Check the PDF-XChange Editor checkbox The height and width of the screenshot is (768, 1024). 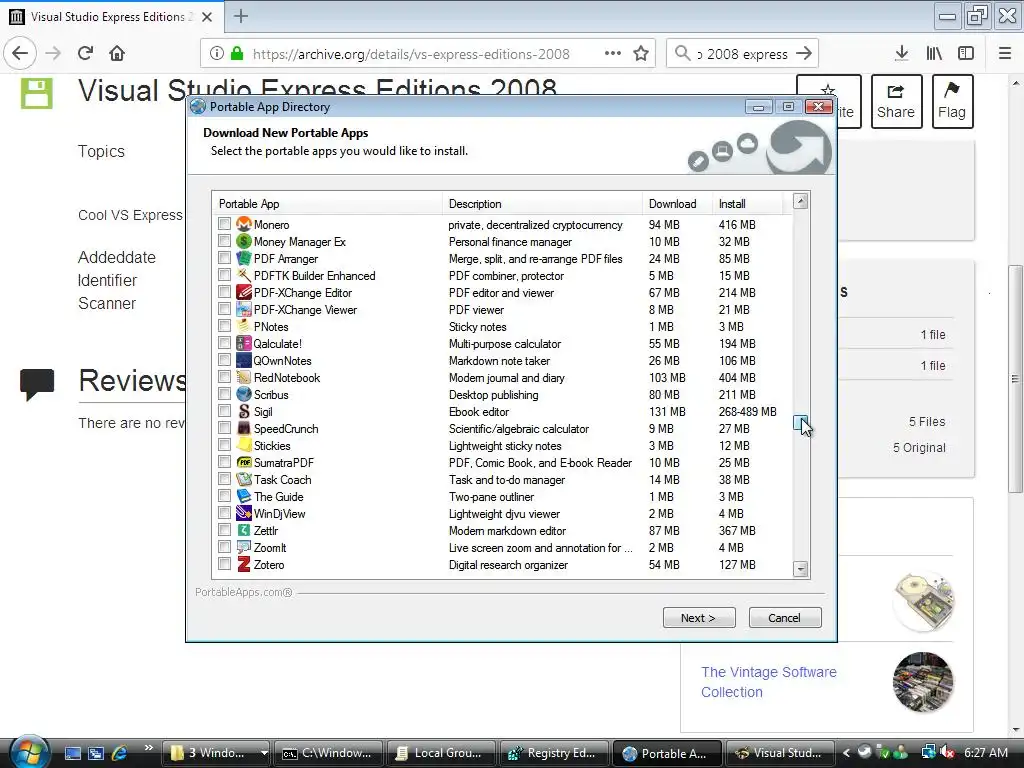(225, 292)
